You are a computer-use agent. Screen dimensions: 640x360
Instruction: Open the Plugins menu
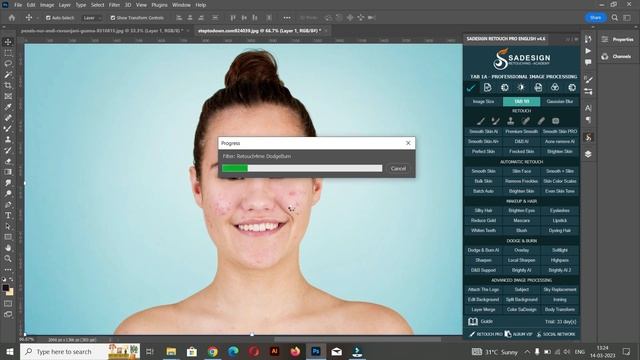(159, 5)
